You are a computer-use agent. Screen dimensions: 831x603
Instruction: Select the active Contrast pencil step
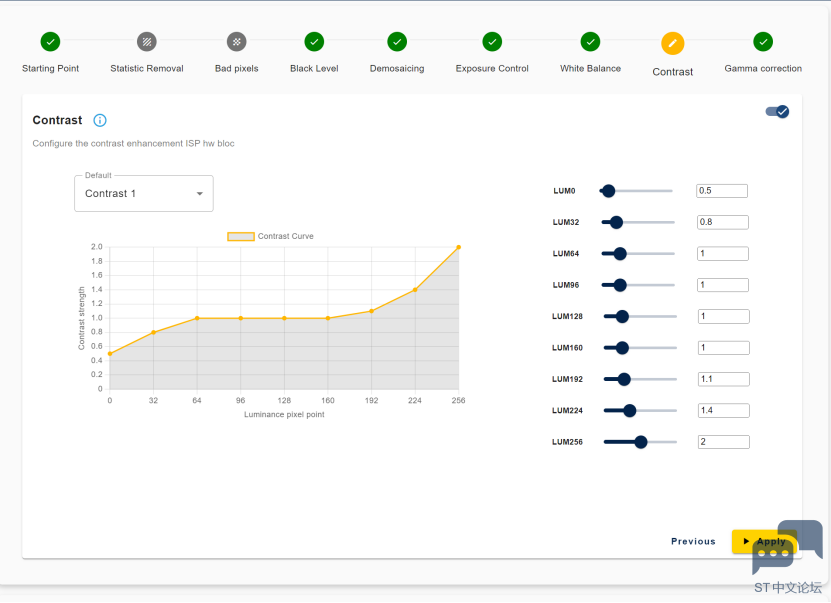673,43
